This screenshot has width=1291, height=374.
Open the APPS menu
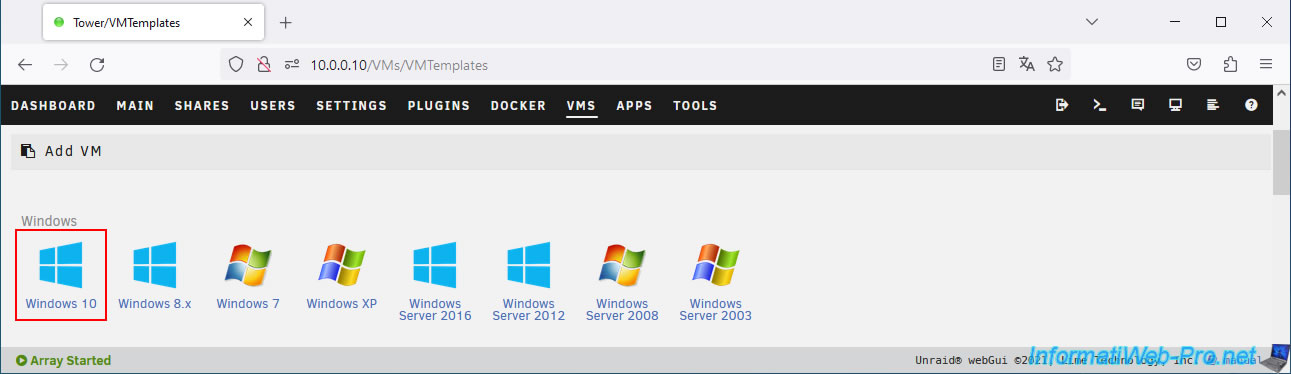[634, 105]
